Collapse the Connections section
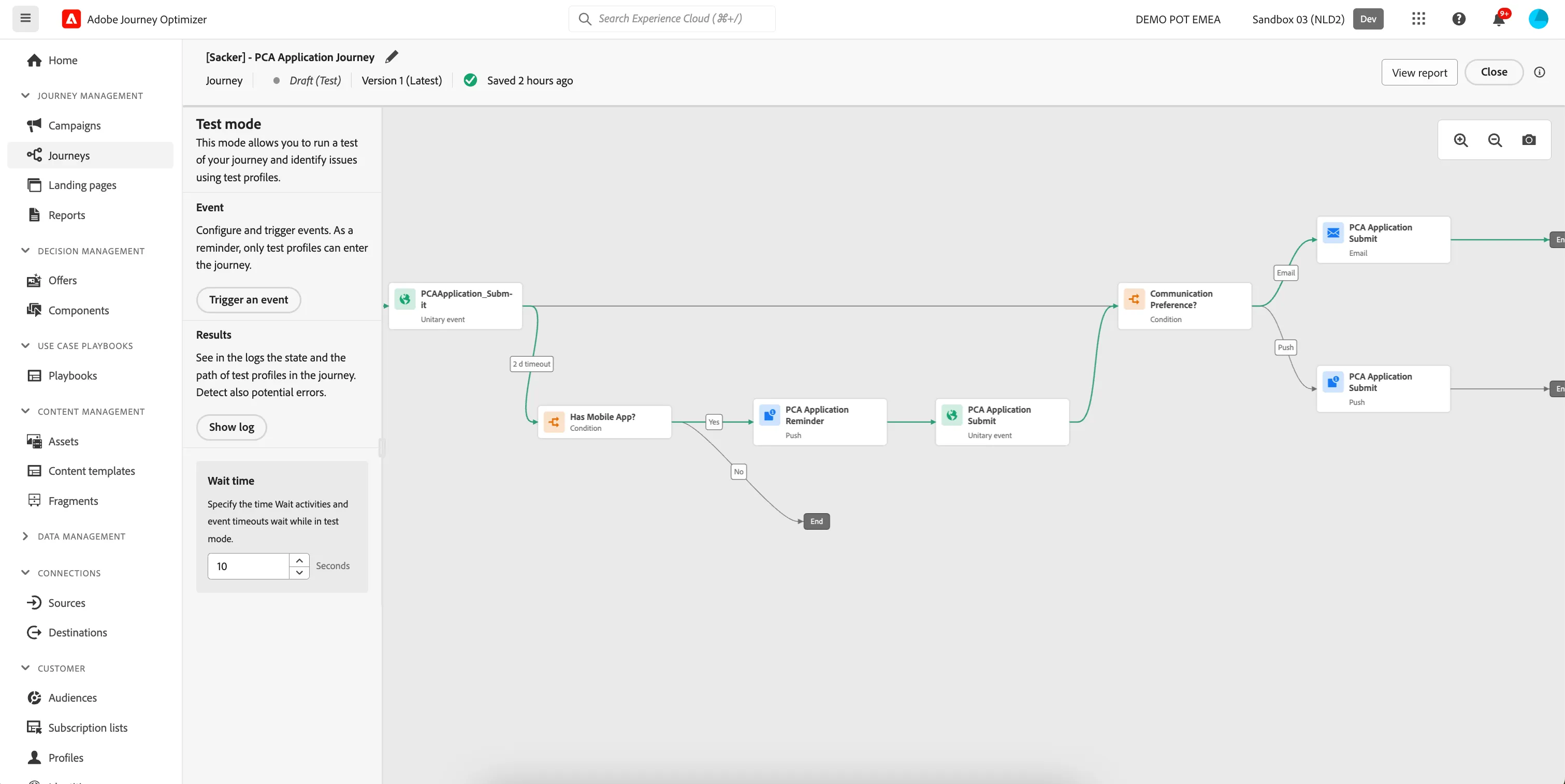This screenshot has width=1565, height=784. point(25,573)
